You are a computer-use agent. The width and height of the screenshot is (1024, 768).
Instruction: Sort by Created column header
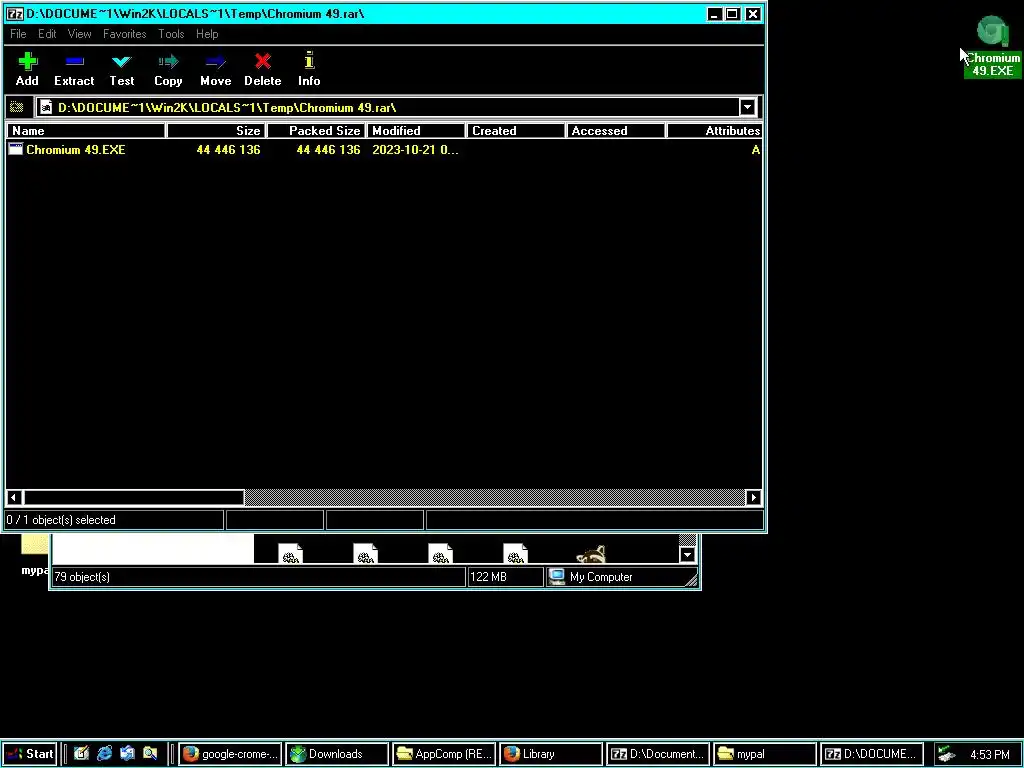(x=516, y=131)
